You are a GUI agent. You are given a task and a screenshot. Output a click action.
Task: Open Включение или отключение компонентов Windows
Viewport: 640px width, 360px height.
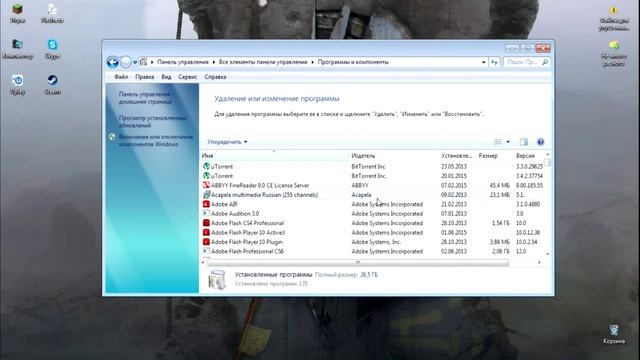[156, 140]
